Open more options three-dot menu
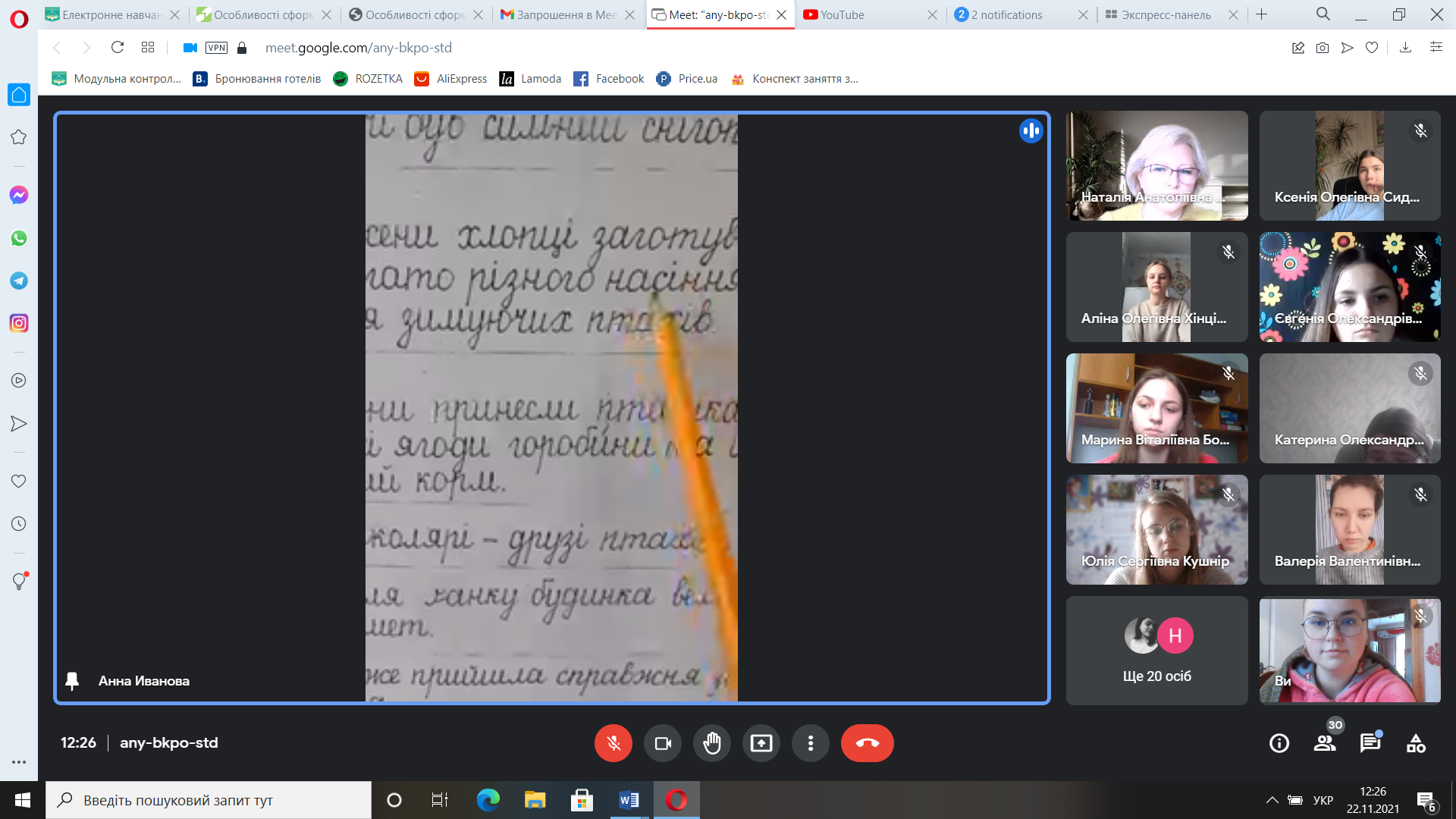 coord(810,743)
